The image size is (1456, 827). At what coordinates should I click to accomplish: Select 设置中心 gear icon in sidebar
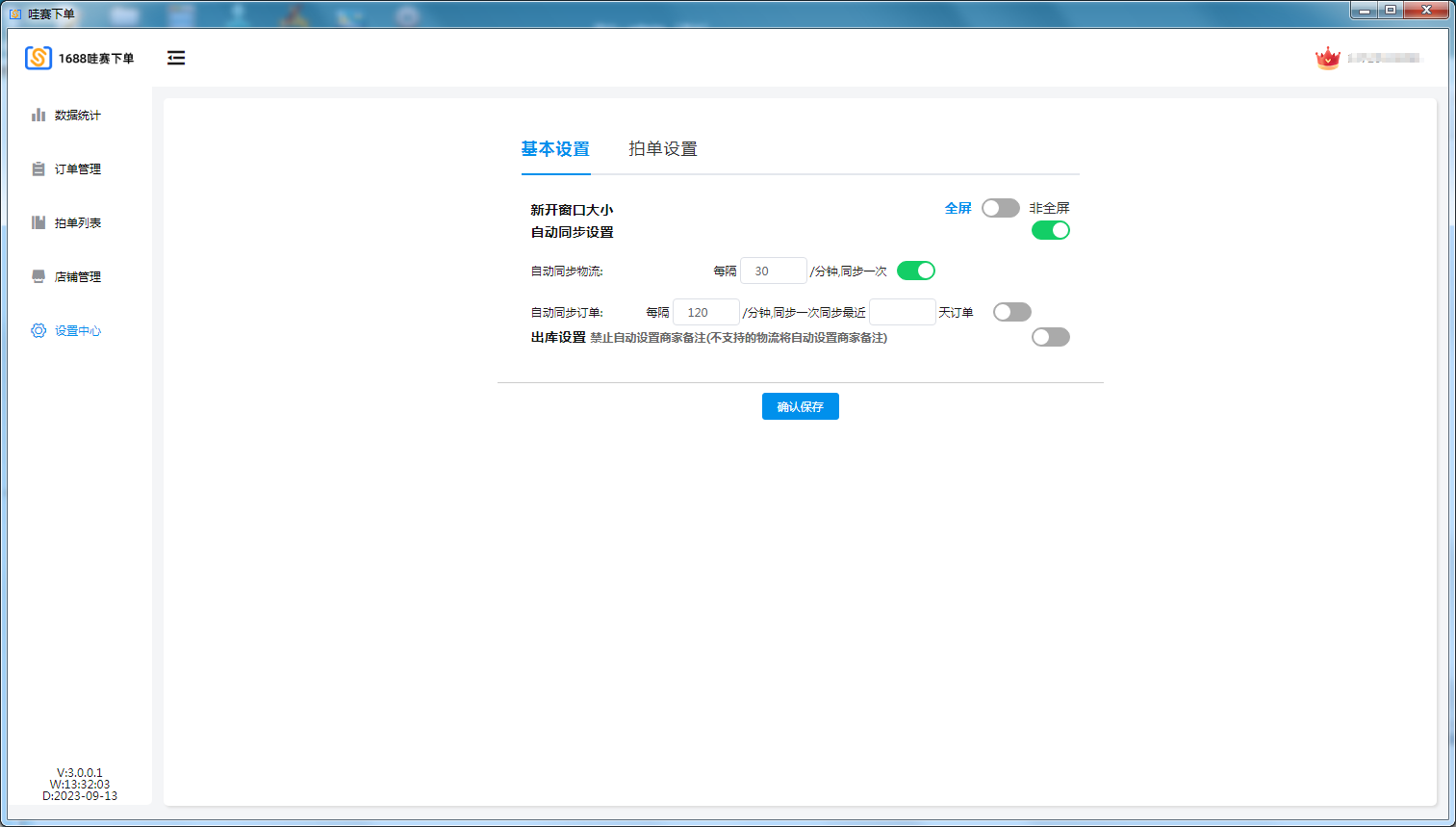click(38, 330)
